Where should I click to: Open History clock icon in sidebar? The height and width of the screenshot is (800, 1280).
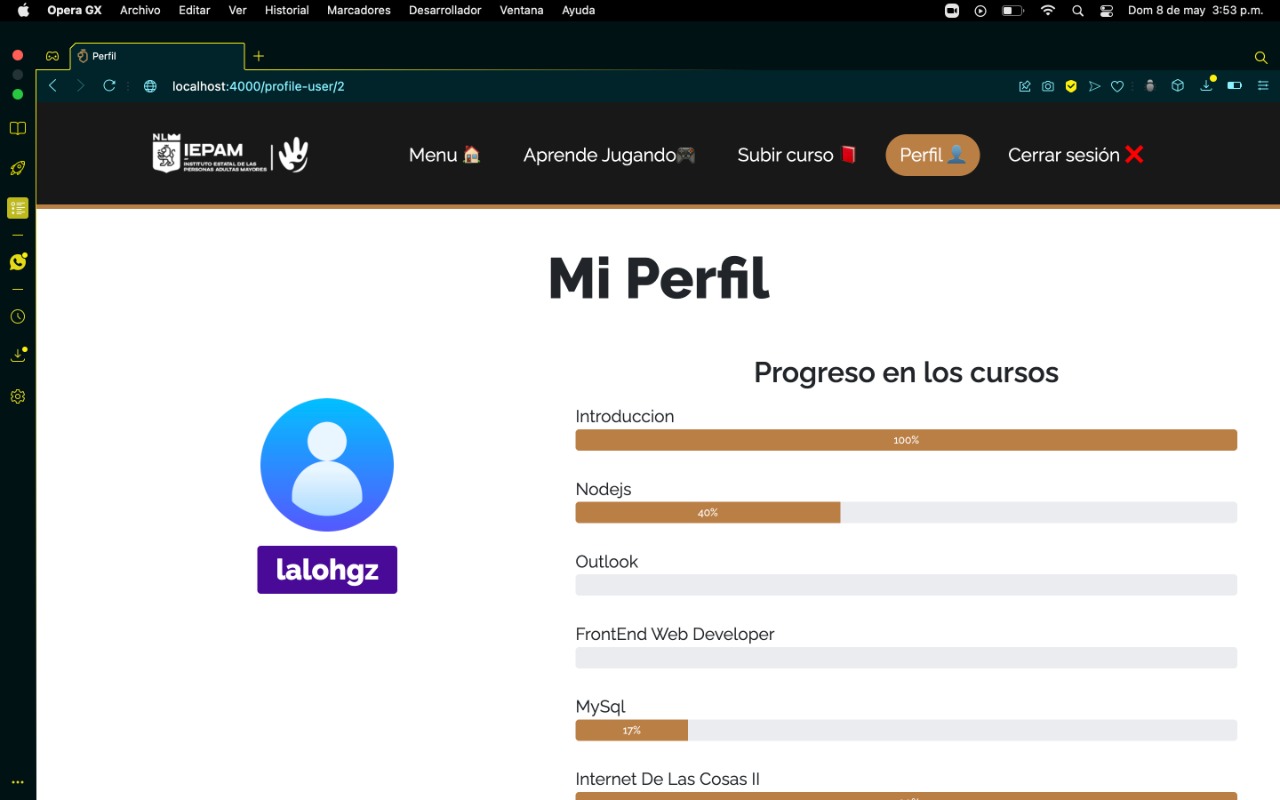pyautogui.click(x=17, y=317)
